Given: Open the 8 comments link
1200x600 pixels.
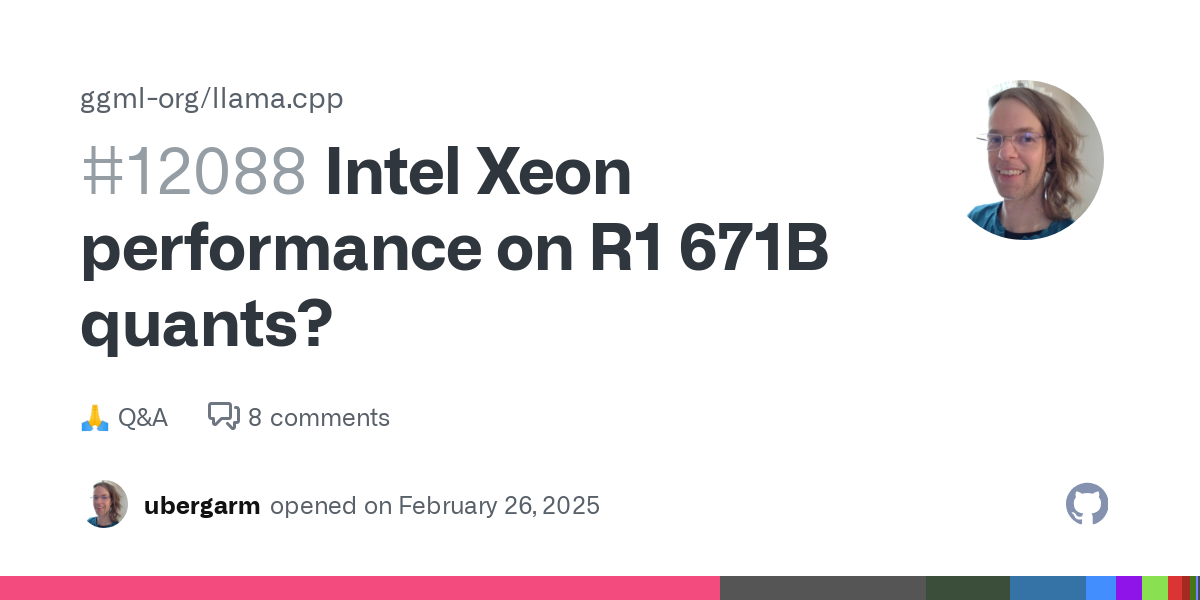Looking at the screenshot, I should pos(318,418).
